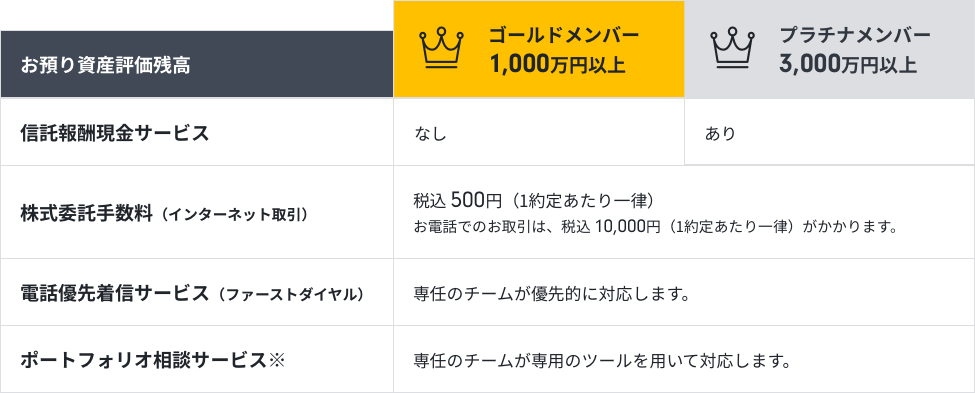Select the ゴールドメンバー header title

(564, 35)
